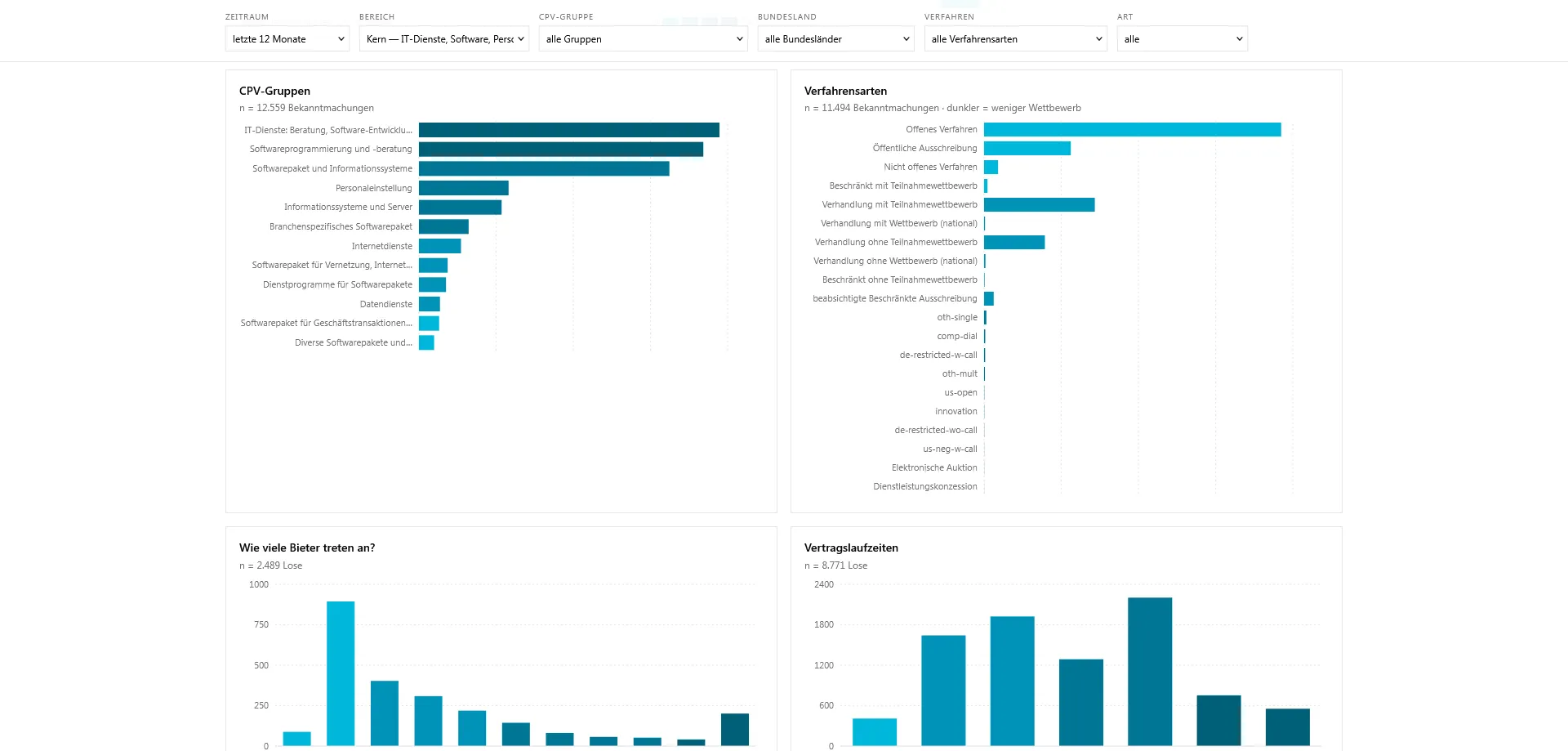Click the 'Softwarepaket und Informationssysteme' bar
This screenshot has width=1568, height=751.
coord(544,168)
